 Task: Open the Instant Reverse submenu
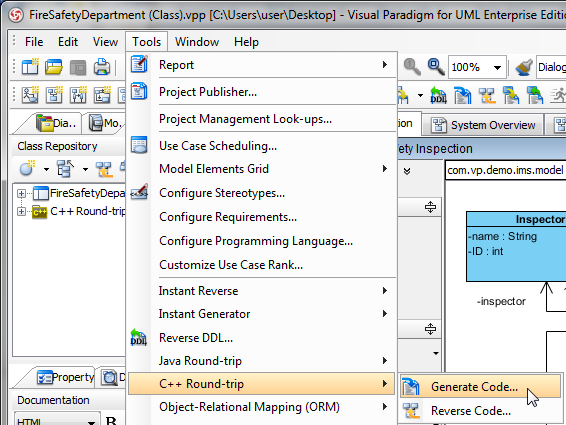point(262,291)
